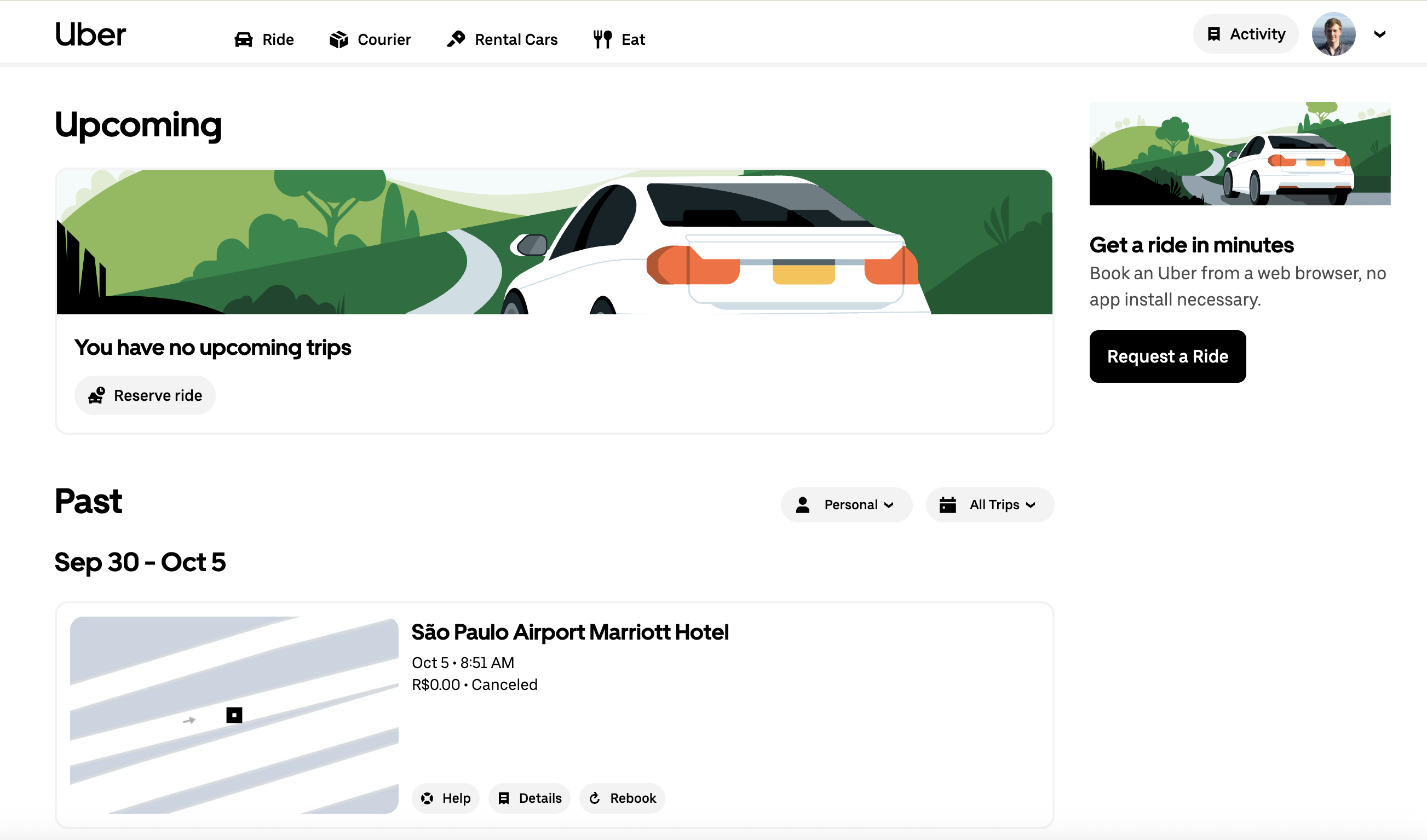
Task: Click the key icon for Rental Cars
Action: [456, 39]
